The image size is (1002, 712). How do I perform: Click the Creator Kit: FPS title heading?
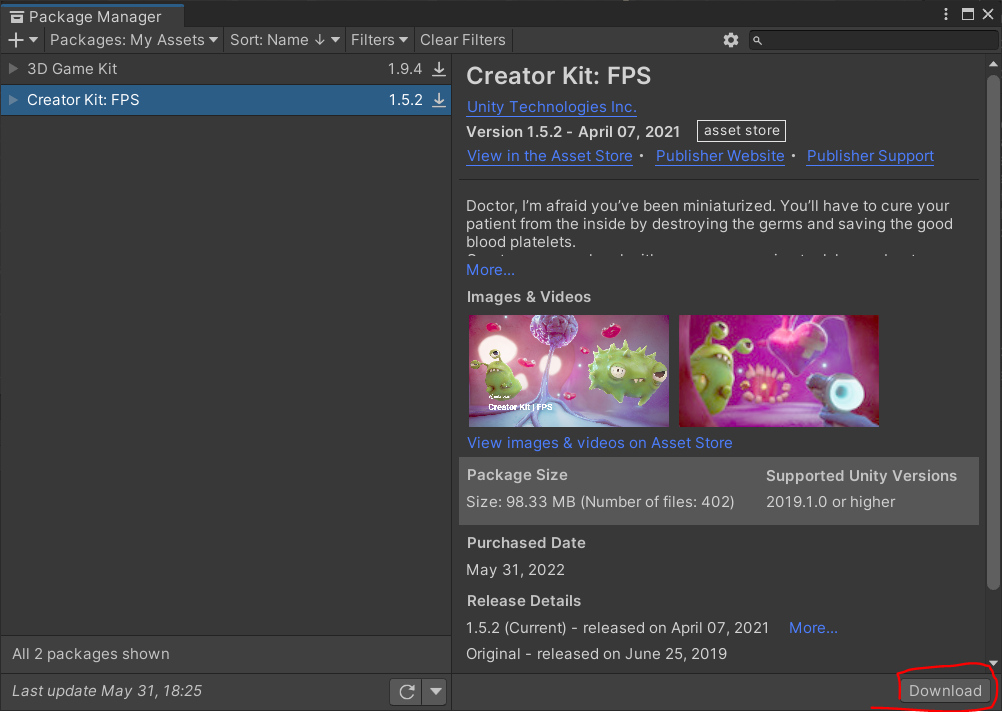click(x=559, y=76)
